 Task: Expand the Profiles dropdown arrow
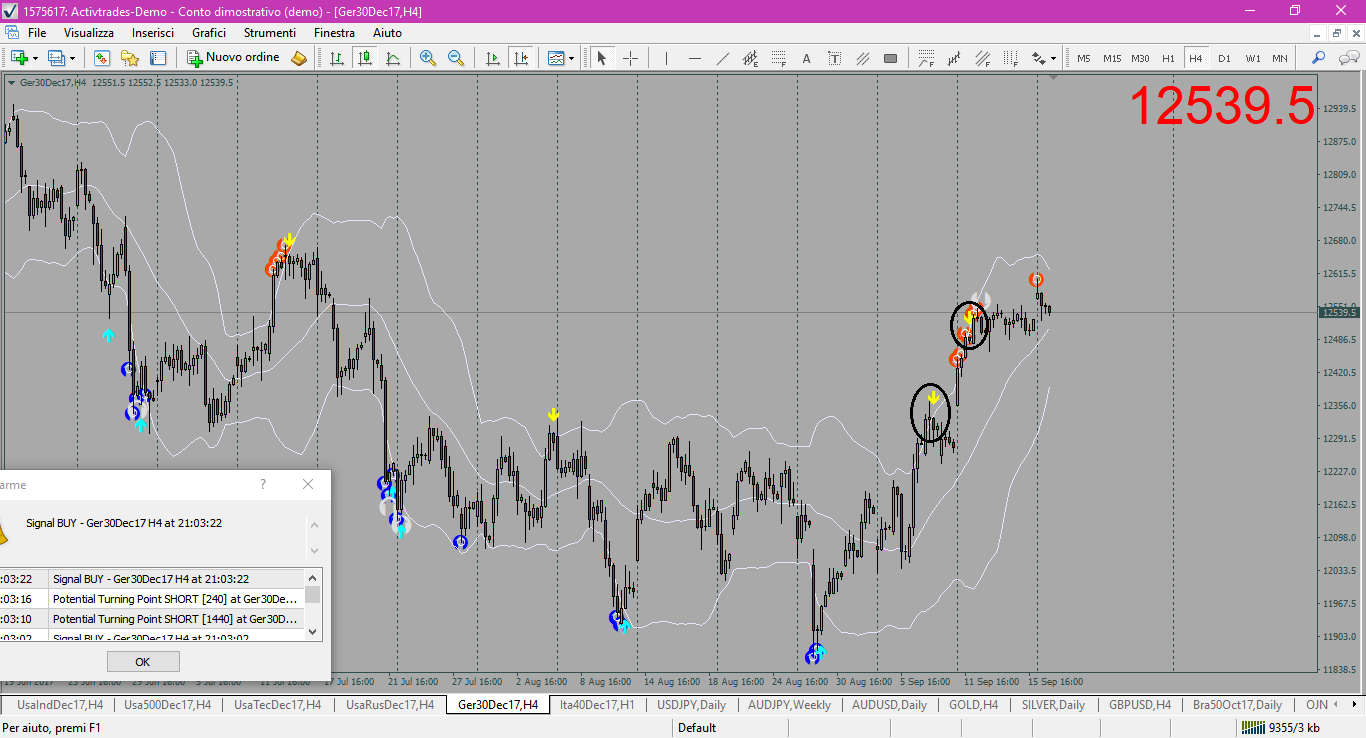[x=73, y=58]
